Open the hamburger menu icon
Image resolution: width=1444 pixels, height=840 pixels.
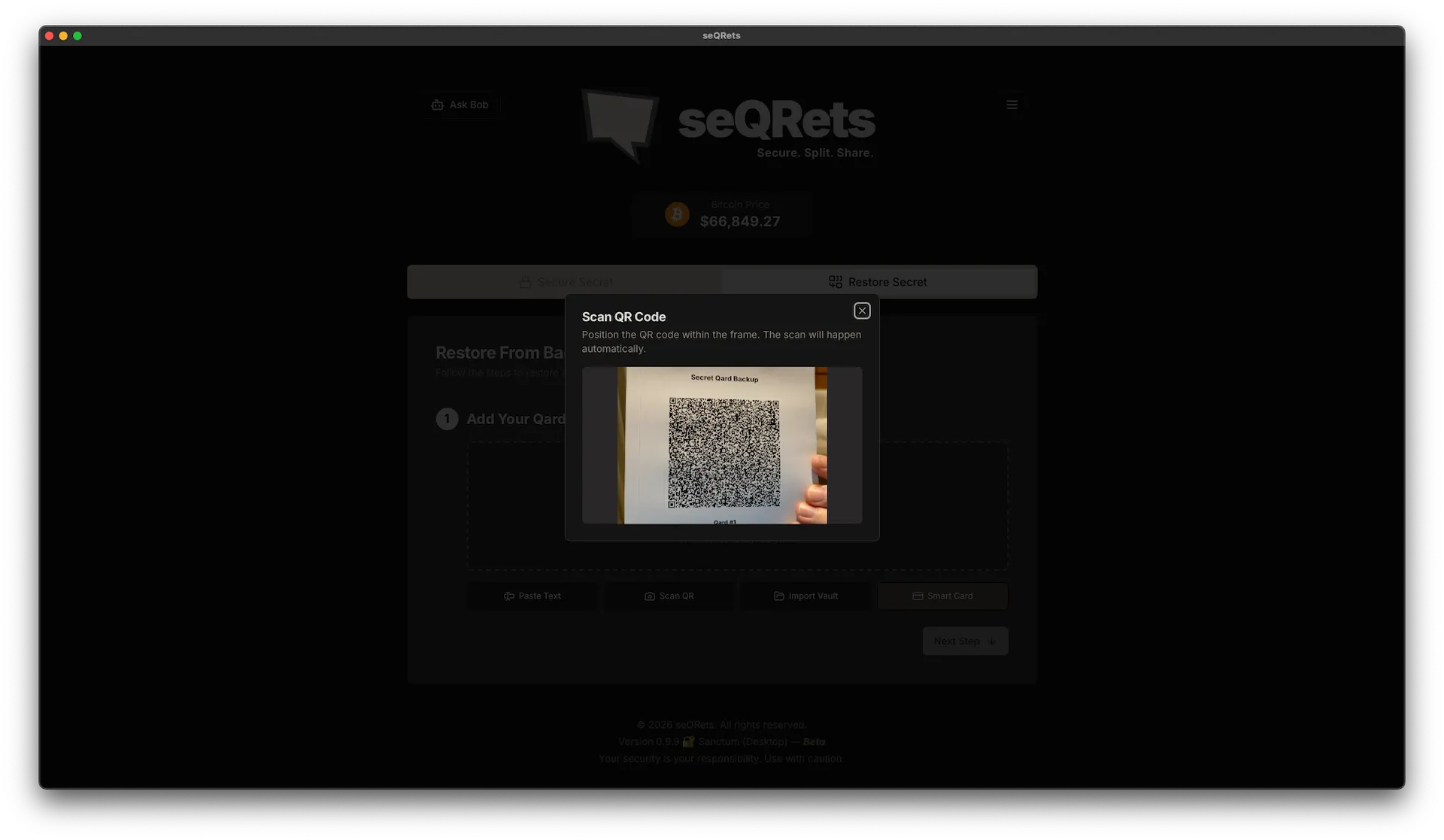tap(1012, 105)
